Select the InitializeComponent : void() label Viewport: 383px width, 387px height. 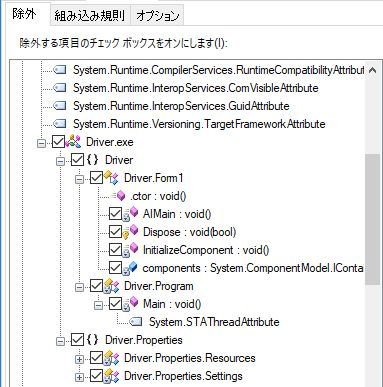pos(206,250)
